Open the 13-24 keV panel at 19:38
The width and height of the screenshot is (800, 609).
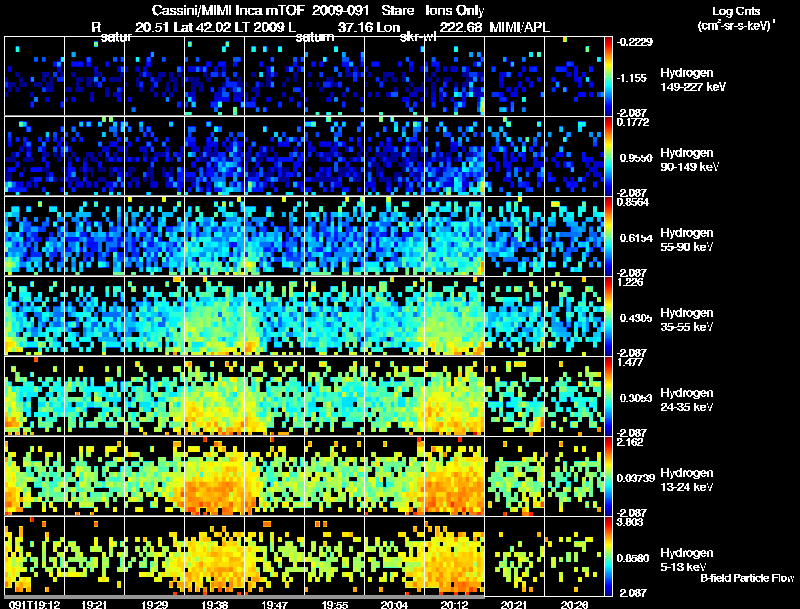[x=214, y=476]
